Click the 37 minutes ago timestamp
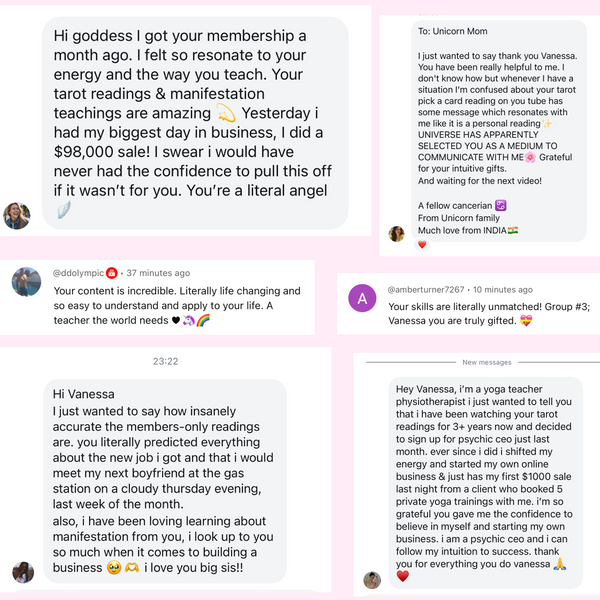The width and height of the screenshot is (600, 600). click(158, 273)
